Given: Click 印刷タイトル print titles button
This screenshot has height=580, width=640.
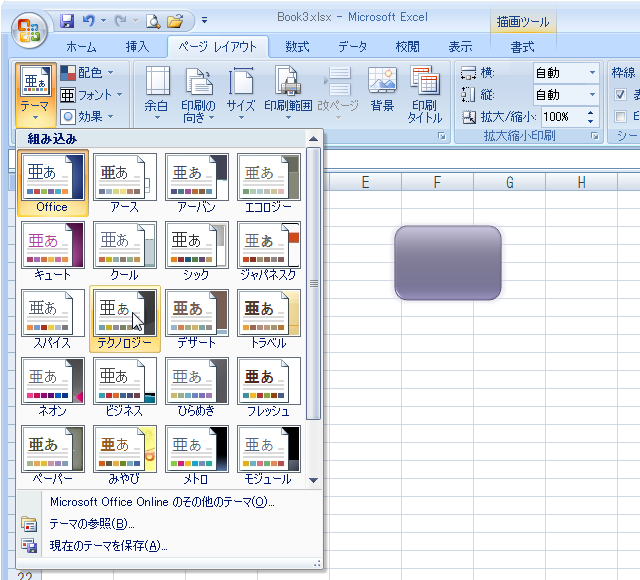Looking at the screenshot, I should tap(424, 94).
